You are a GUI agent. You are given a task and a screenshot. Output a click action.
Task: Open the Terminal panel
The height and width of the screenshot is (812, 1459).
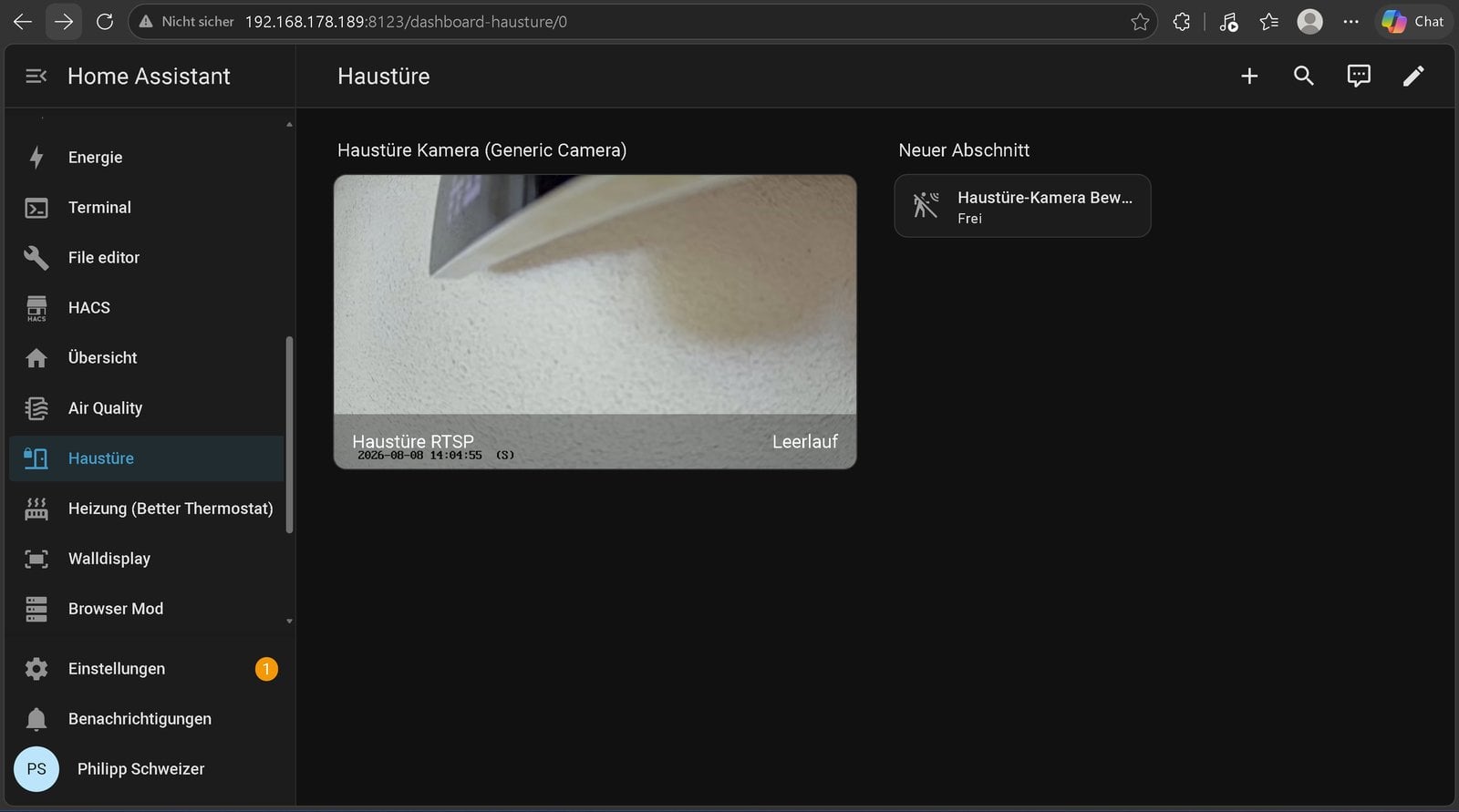[147, 208]
